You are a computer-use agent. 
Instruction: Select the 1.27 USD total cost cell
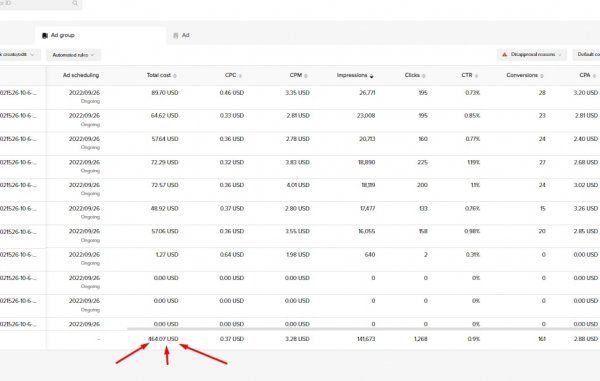[x=167, y=255]
